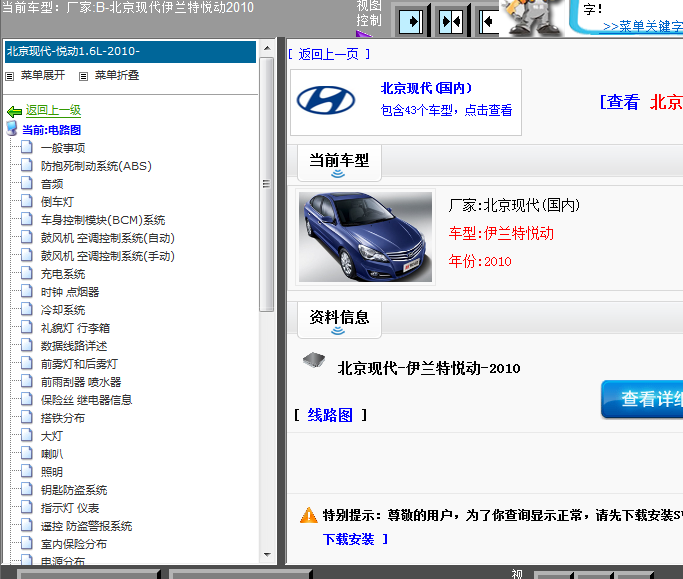
Task: Click the Hyundai logo image
Action: click(326, 101)
